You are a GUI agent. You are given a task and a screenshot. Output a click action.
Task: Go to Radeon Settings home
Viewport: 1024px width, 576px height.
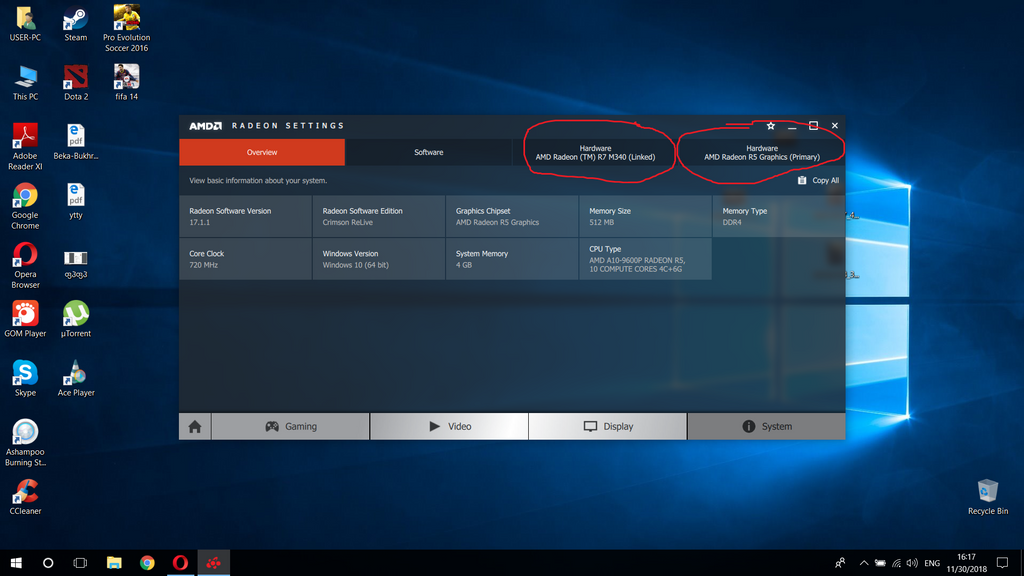195,426
